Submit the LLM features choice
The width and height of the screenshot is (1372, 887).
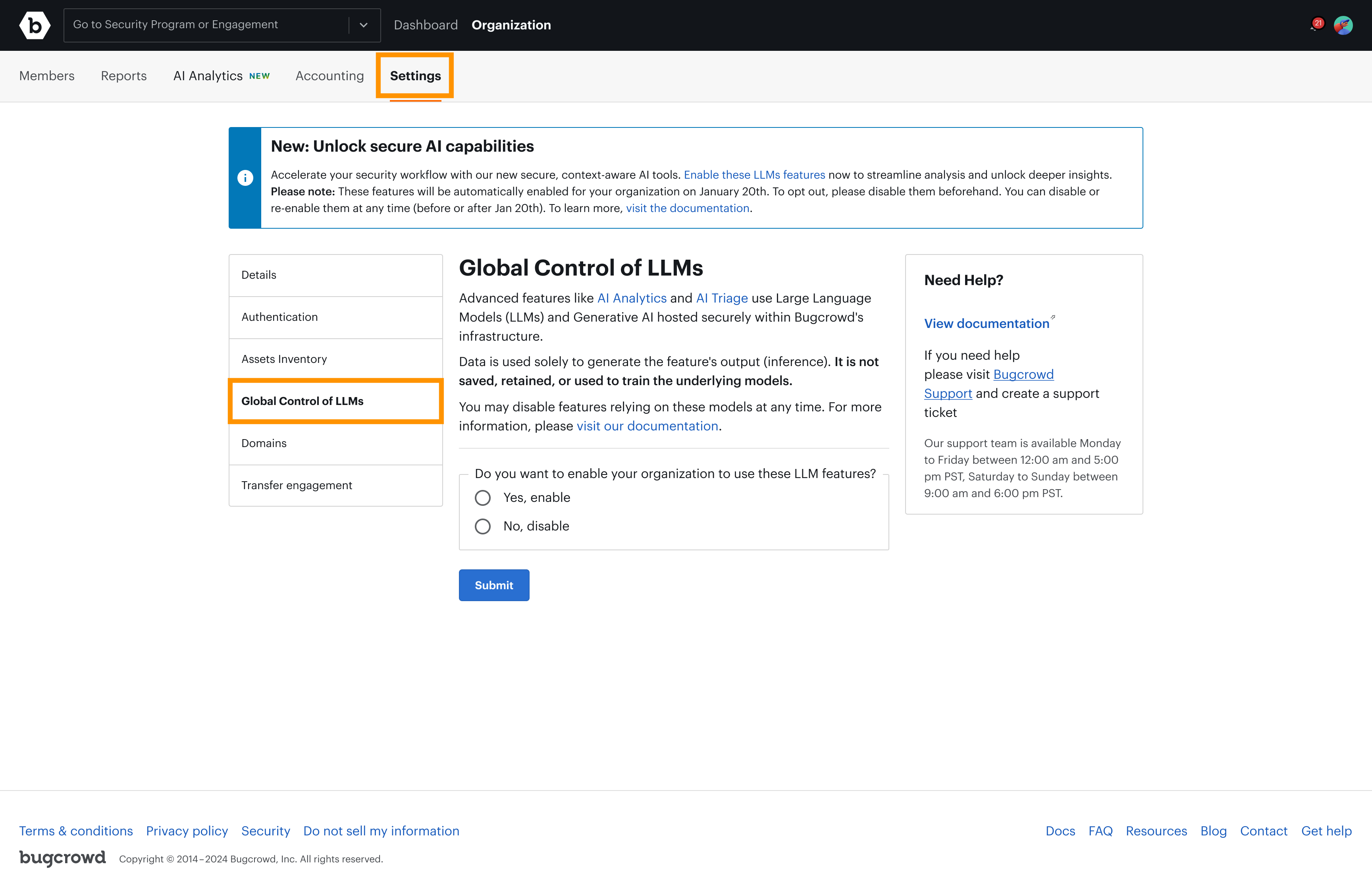click(x=493, y=584)
